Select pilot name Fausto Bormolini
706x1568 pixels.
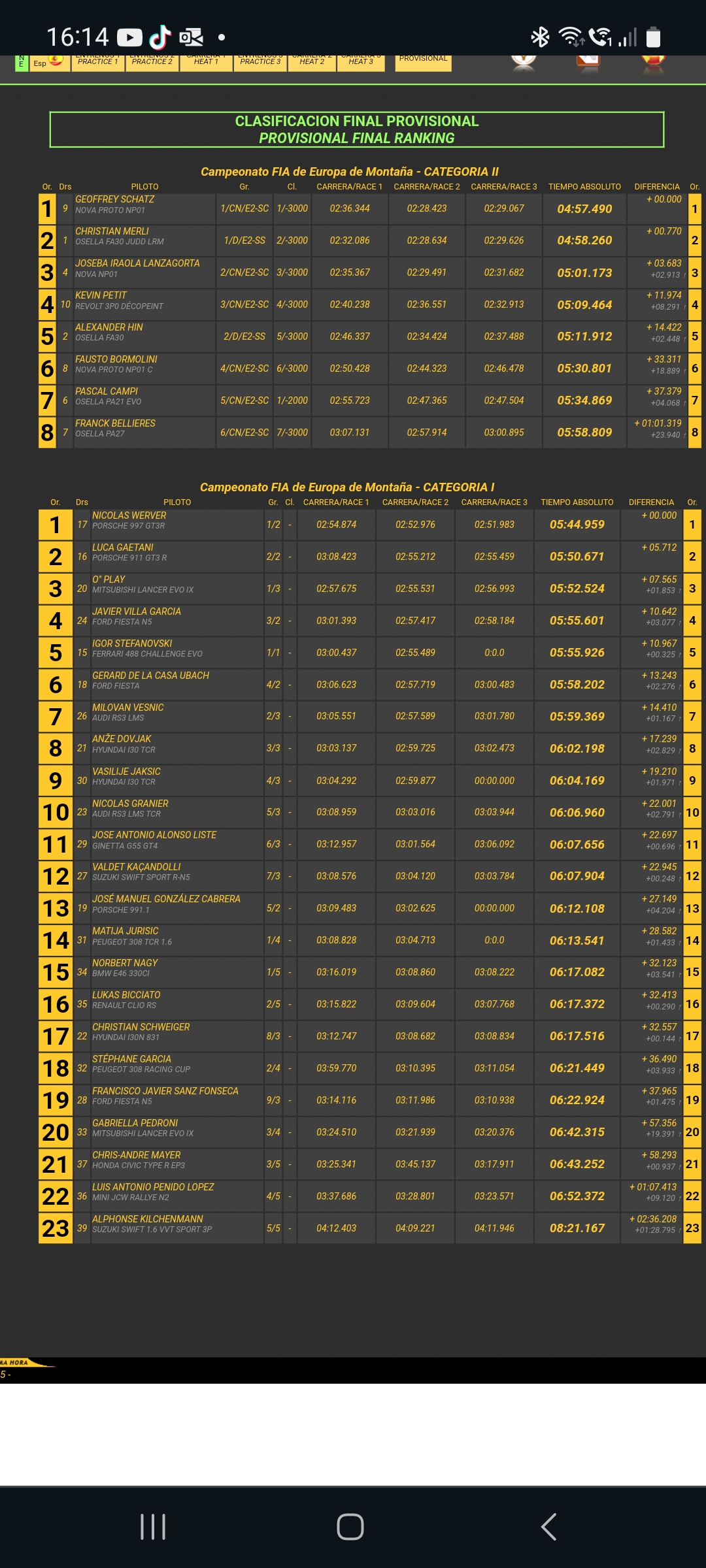116,359
